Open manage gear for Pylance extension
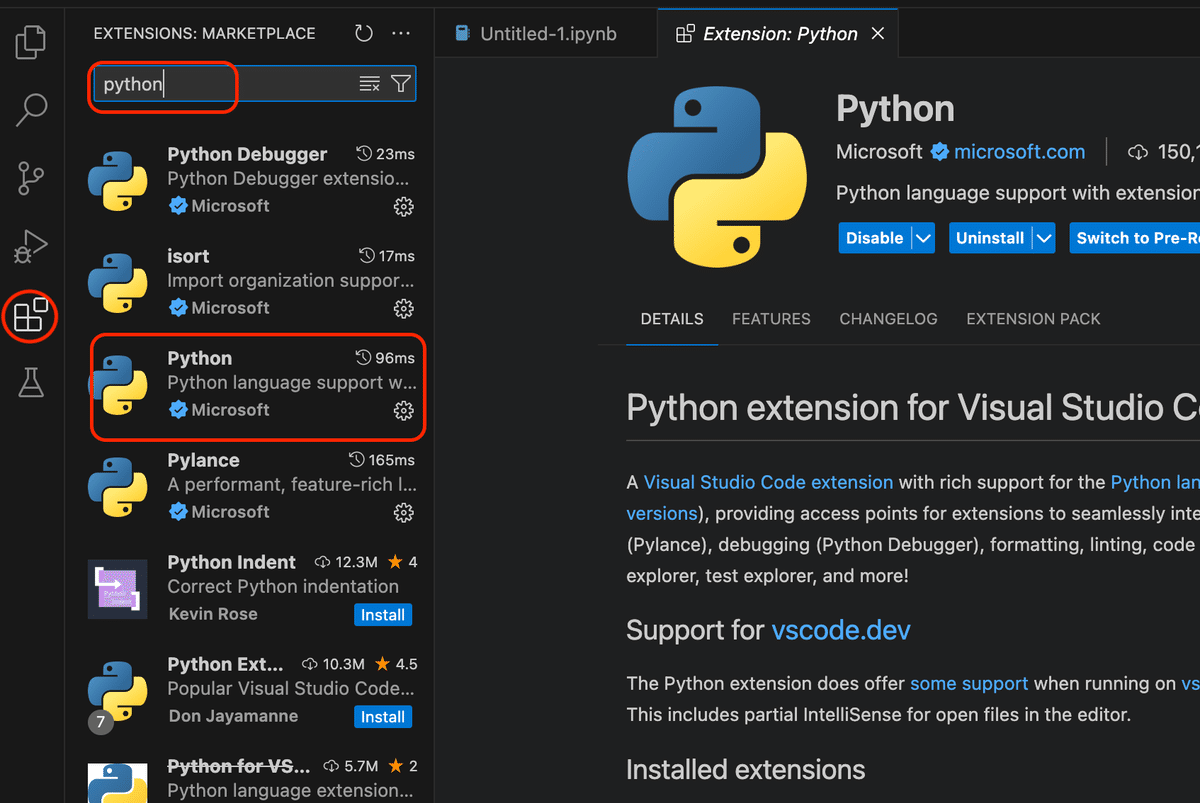 404,512
